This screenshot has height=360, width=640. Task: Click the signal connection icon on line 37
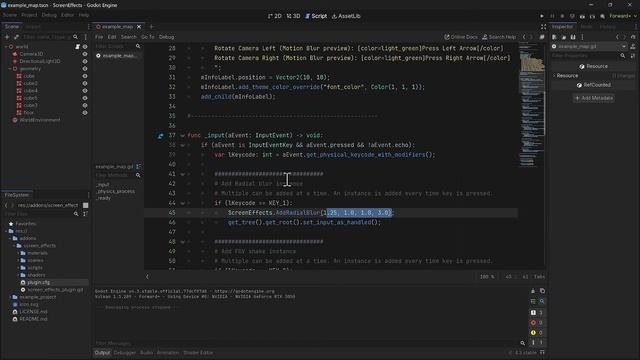[161, 136]
